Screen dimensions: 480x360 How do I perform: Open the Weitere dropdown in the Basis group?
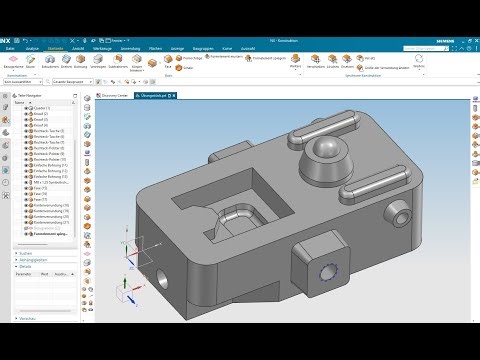pyautogui.click(x=295, y=62)
